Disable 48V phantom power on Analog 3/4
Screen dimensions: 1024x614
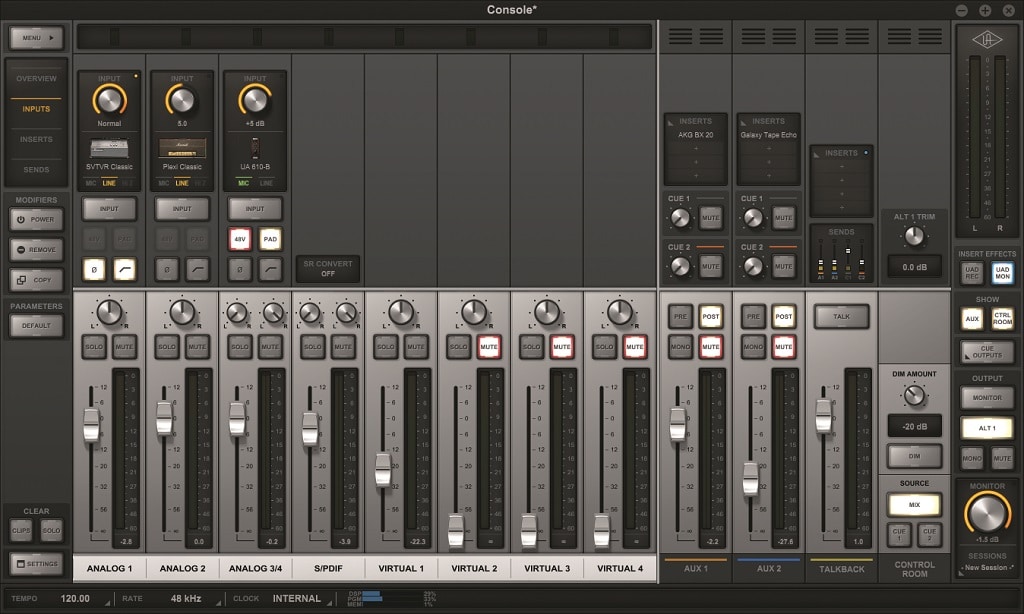tap(240, 239)
